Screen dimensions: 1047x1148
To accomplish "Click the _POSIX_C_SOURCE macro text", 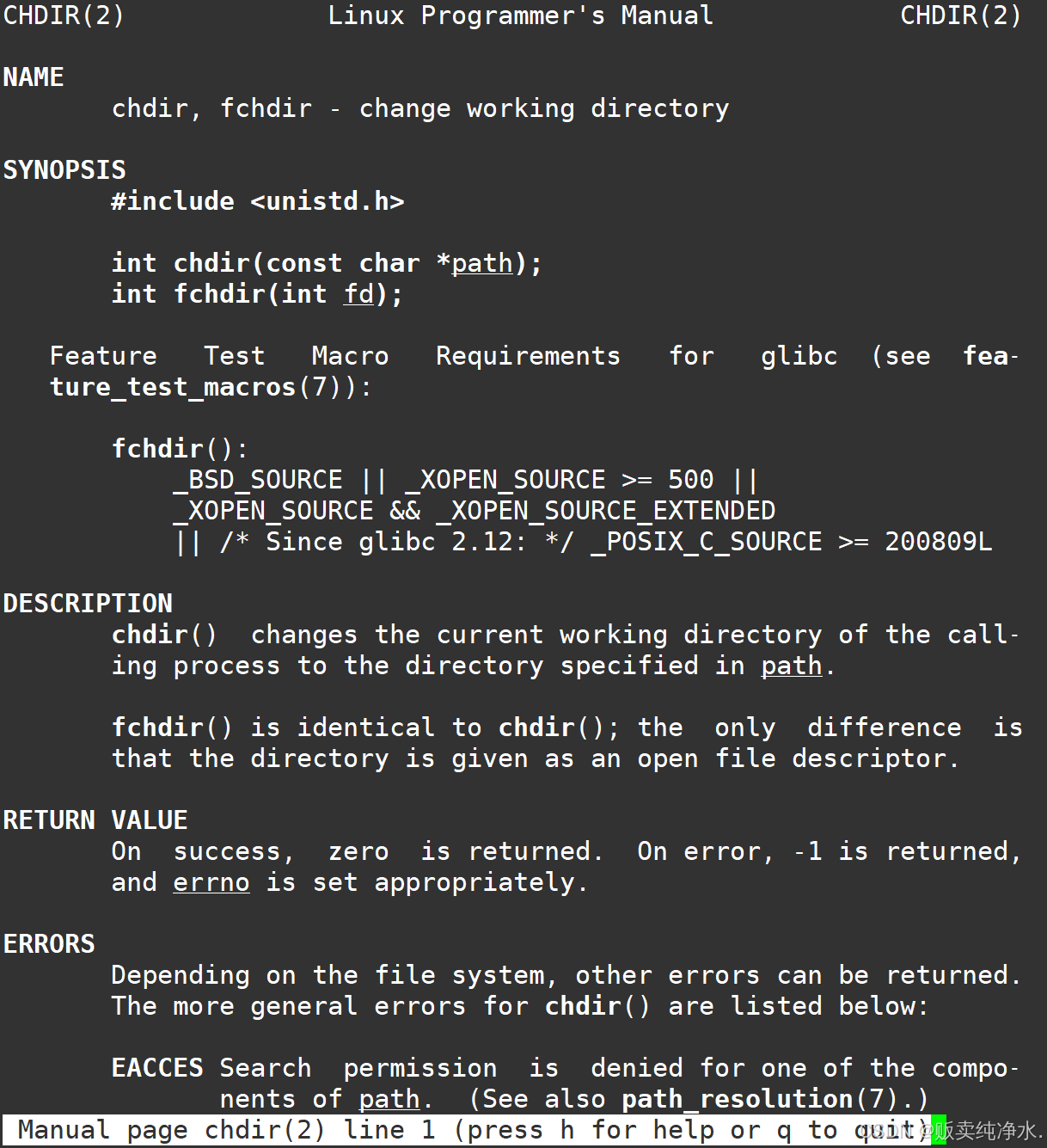I will (707, 542).
